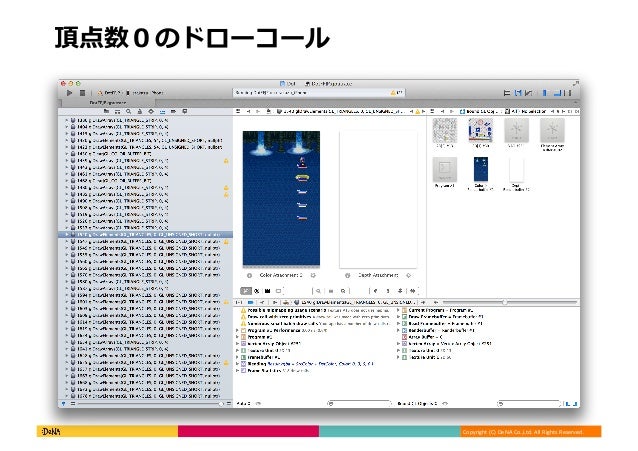Open the draw call jump bar in debug bar
This screenshot has width=638, height=451.
(x=355, y=302)
